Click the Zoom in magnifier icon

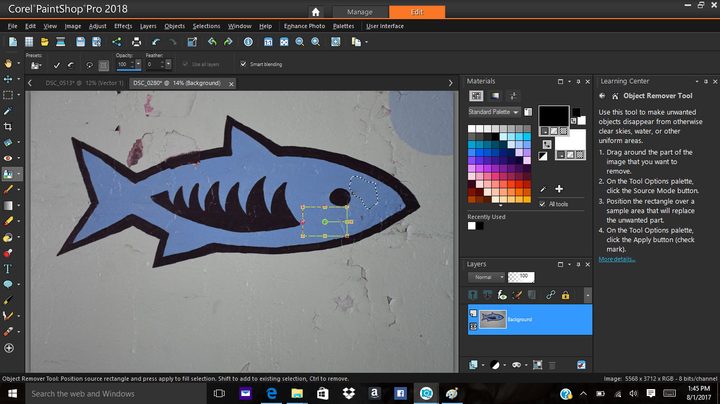315,42
